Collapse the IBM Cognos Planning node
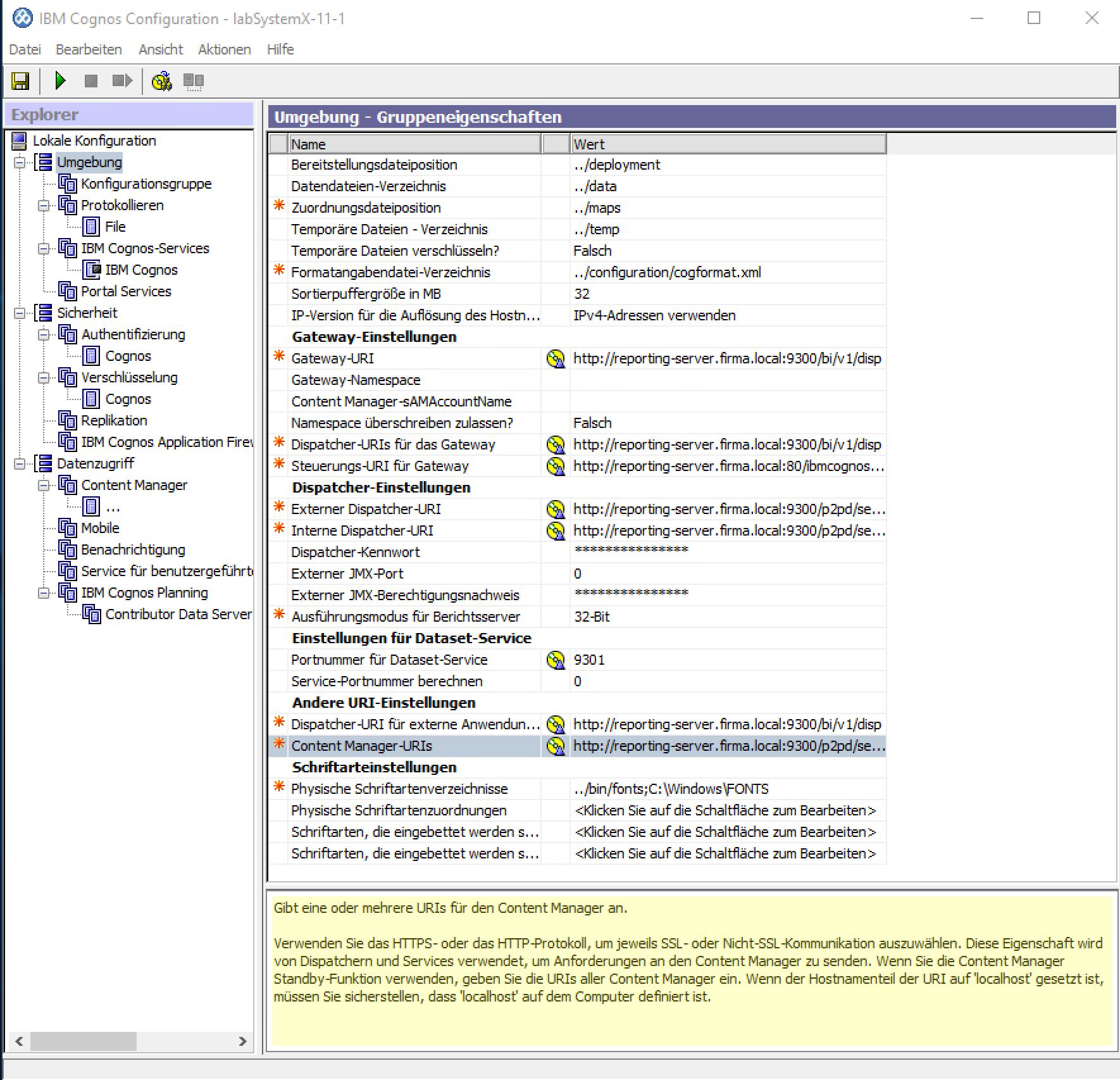 [x=44, y=593]
